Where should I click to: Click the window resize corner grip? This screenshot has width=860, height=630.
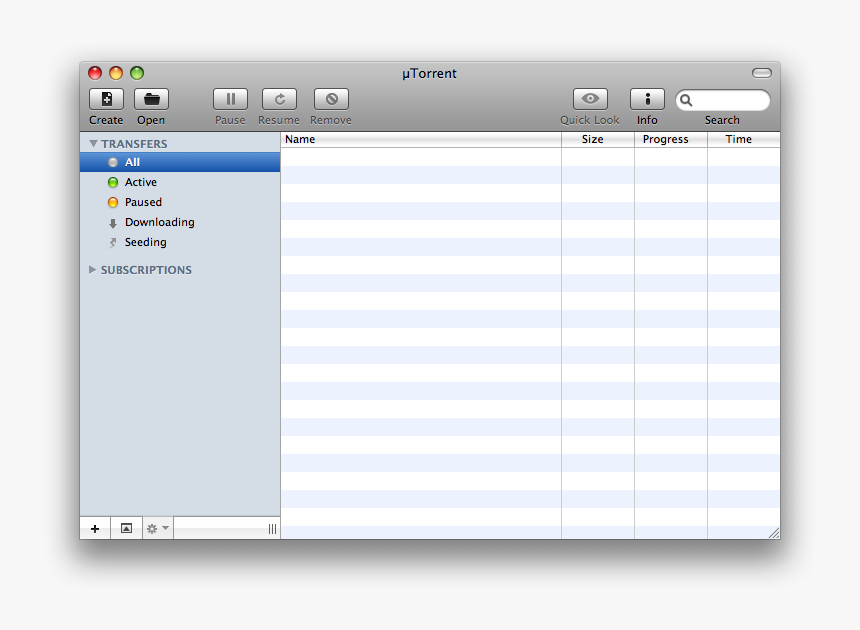[774, 533]
